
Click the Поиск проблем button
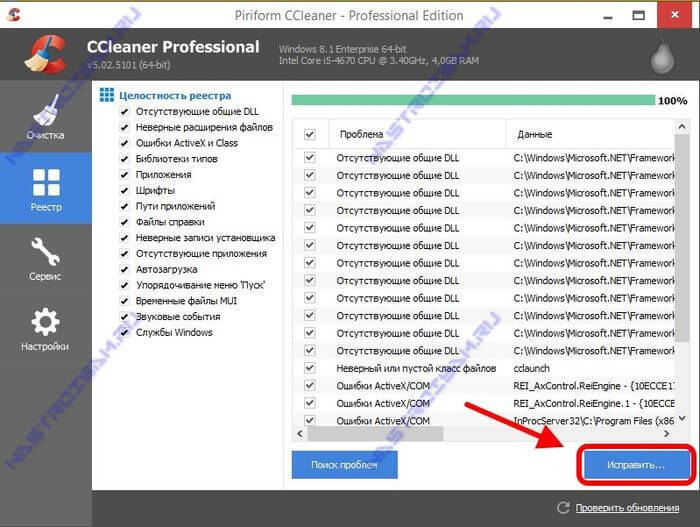point(344,465)
